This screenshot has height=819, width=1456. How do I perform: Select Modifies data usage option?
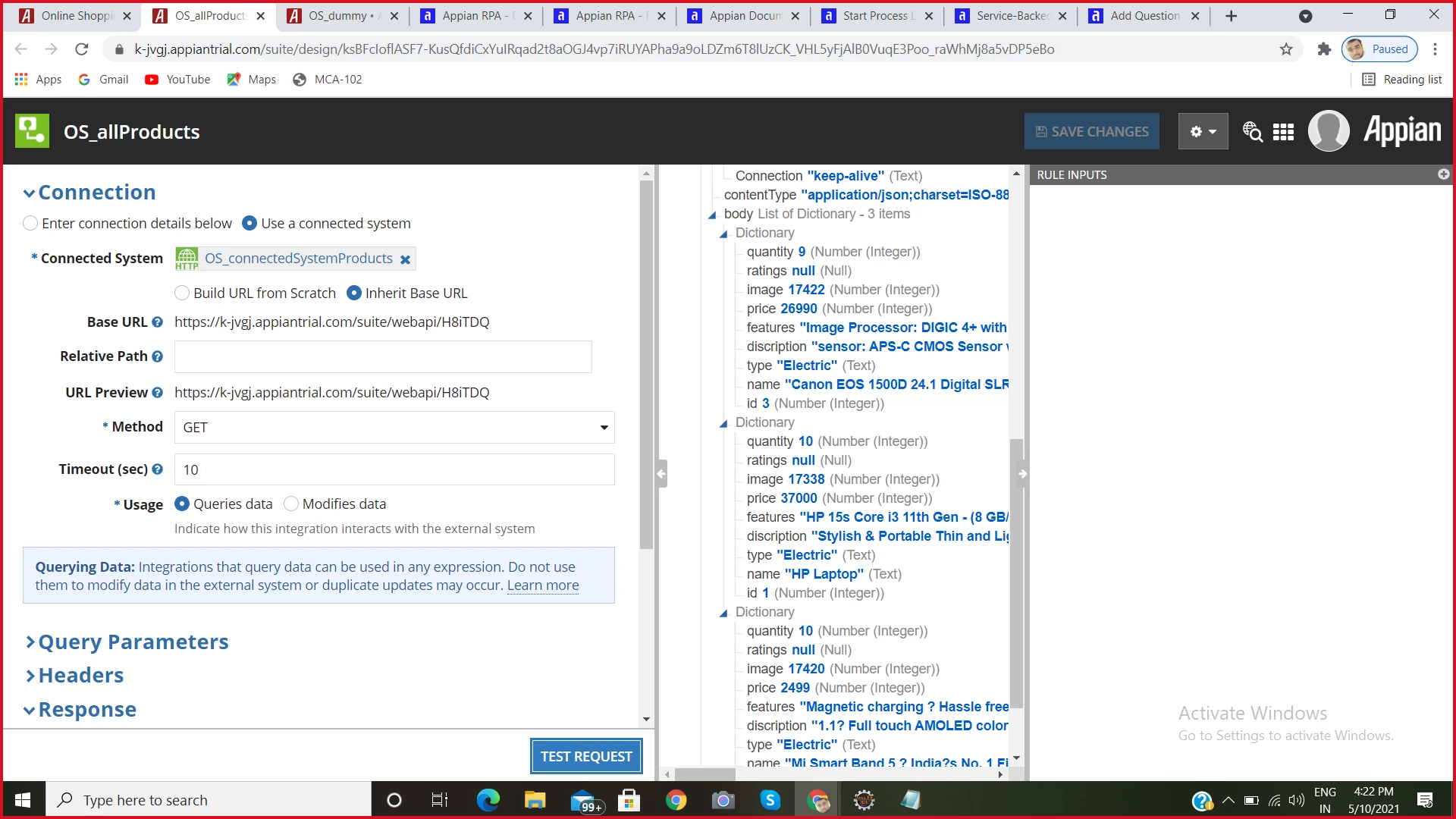[291, 504]
